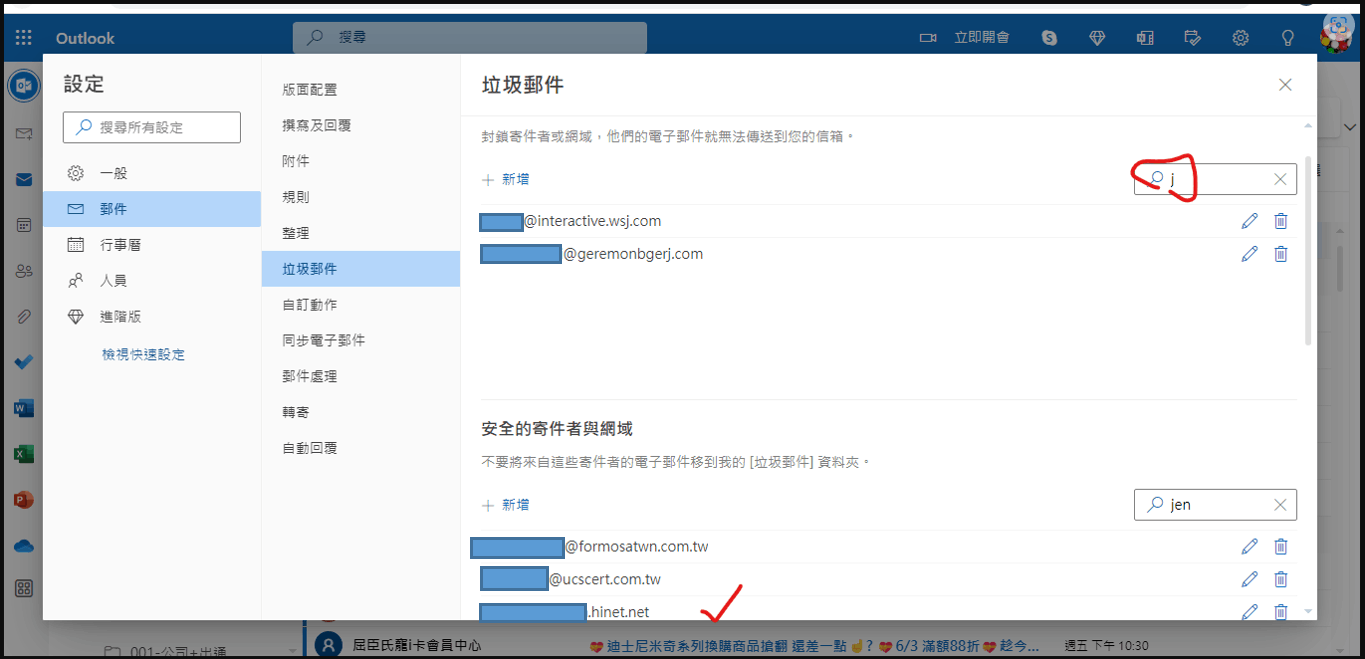This screenshot has width=1365, height=659.
Task: Delete the @geremonbgerj.com blocked sender entry
Action: pos(1281,253)
